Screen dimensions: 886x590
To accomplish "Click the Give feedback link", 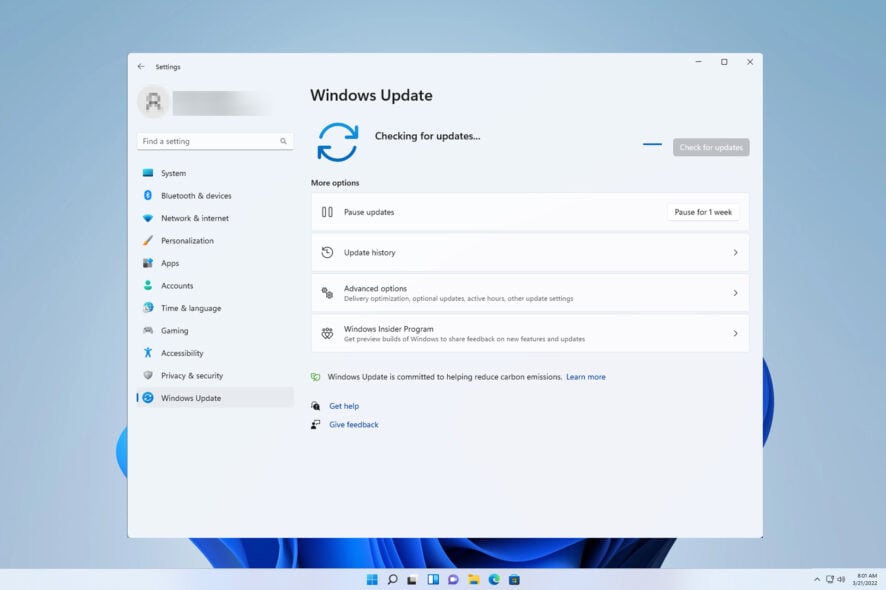I will 354,424.
